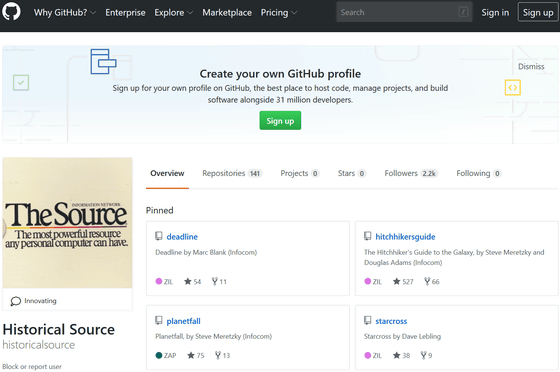Switch to the Followers tab
This screenshot has height=372, width=560.
point(411,173)
